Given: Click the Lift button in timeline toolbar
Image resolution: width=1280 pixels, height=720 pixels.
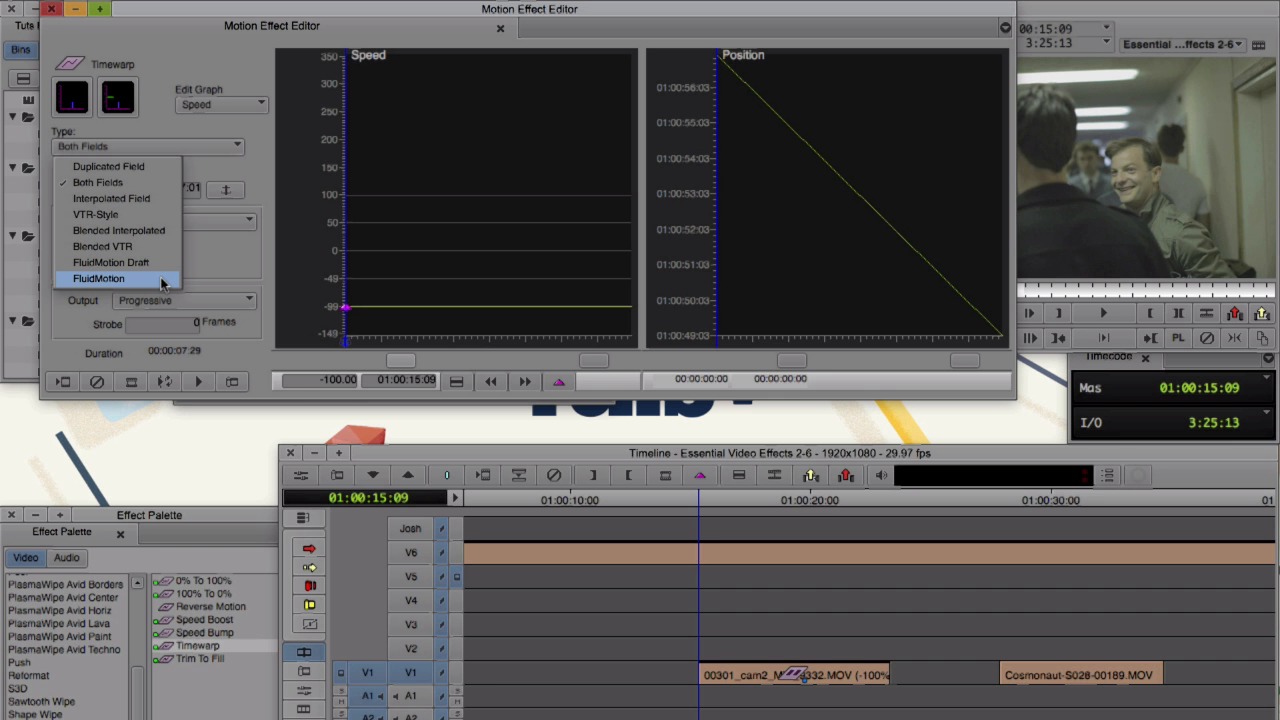Looking at the screenshot, I should point(810,476).
